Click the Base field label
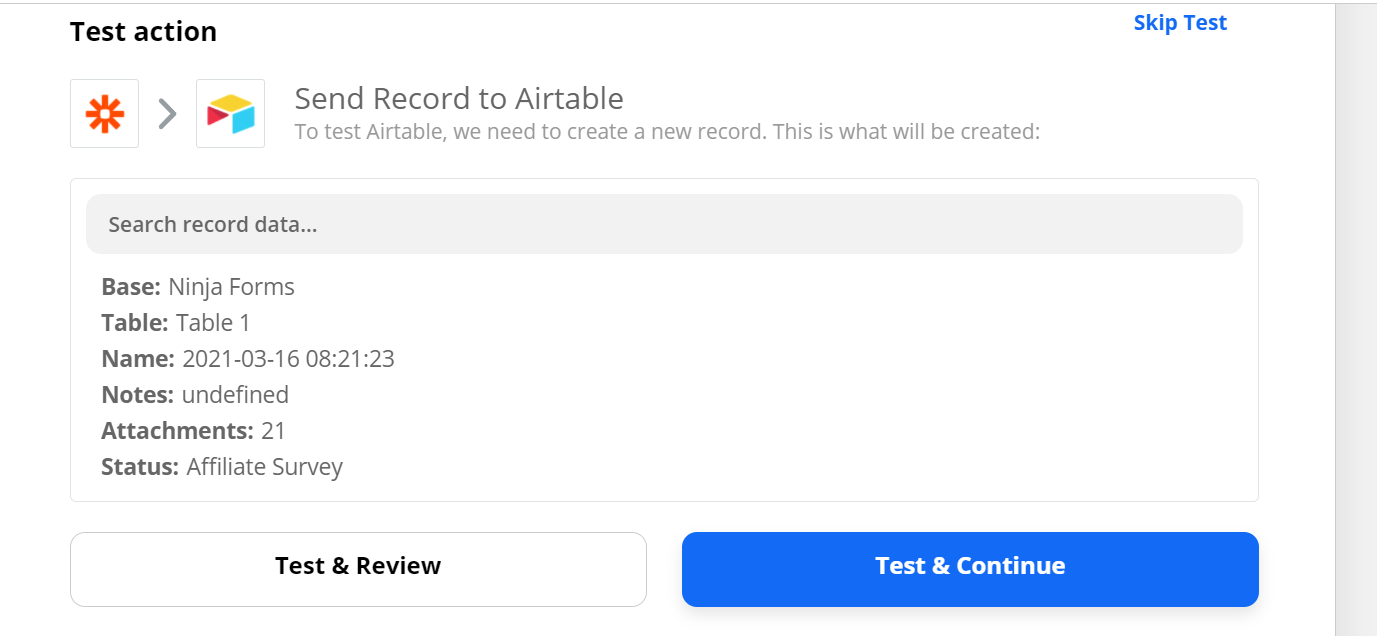 click(131, 287)
